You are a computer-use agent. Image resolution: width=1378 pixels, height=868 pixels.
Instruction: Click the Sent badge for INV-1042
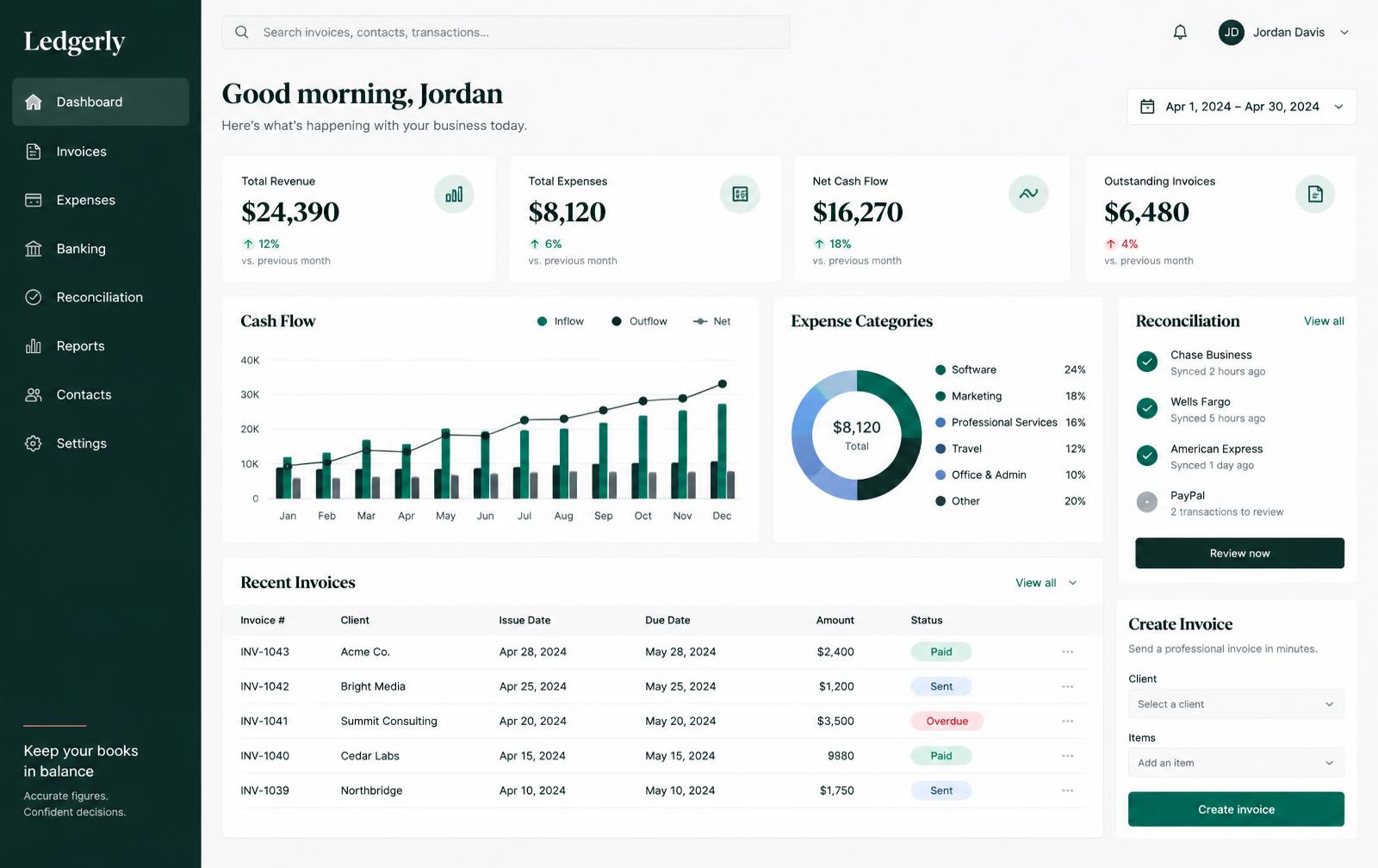pos(941,686)
